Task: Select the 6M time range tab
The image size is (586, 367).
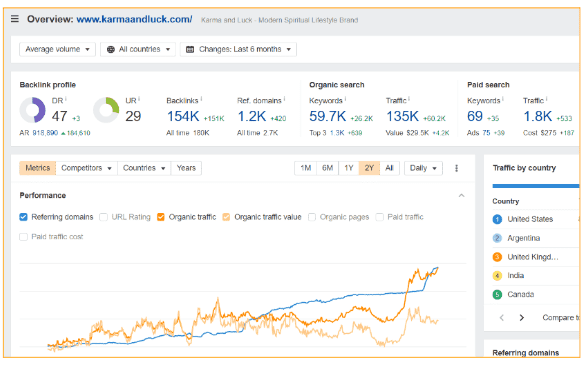Action: [327, 168]
